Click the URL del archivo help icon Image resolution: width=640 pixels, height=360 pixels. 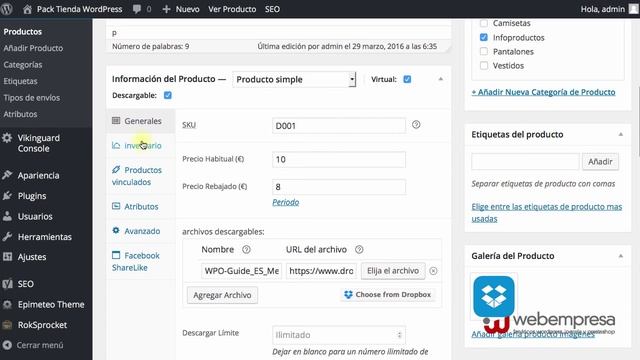pyautogui.click(x=359, y=249)
